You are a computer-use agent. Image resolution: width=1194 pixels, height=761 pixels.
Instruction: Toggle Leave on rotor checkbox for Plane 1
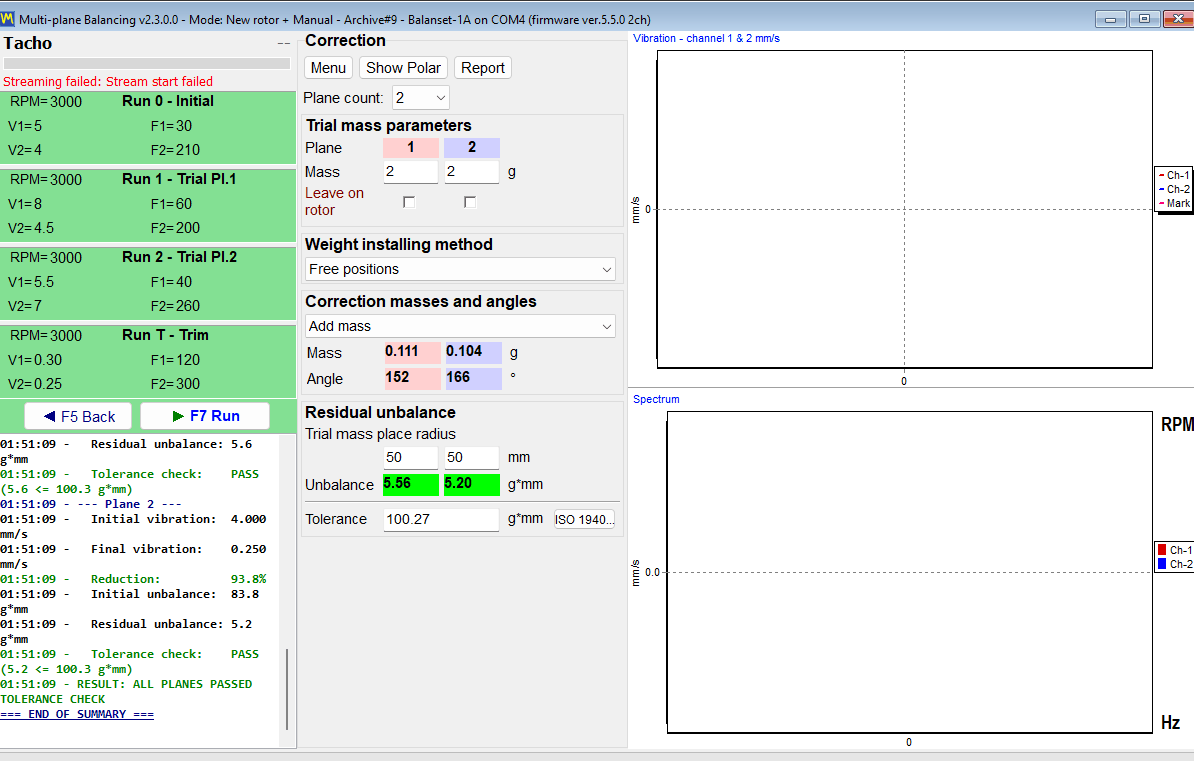409,202
